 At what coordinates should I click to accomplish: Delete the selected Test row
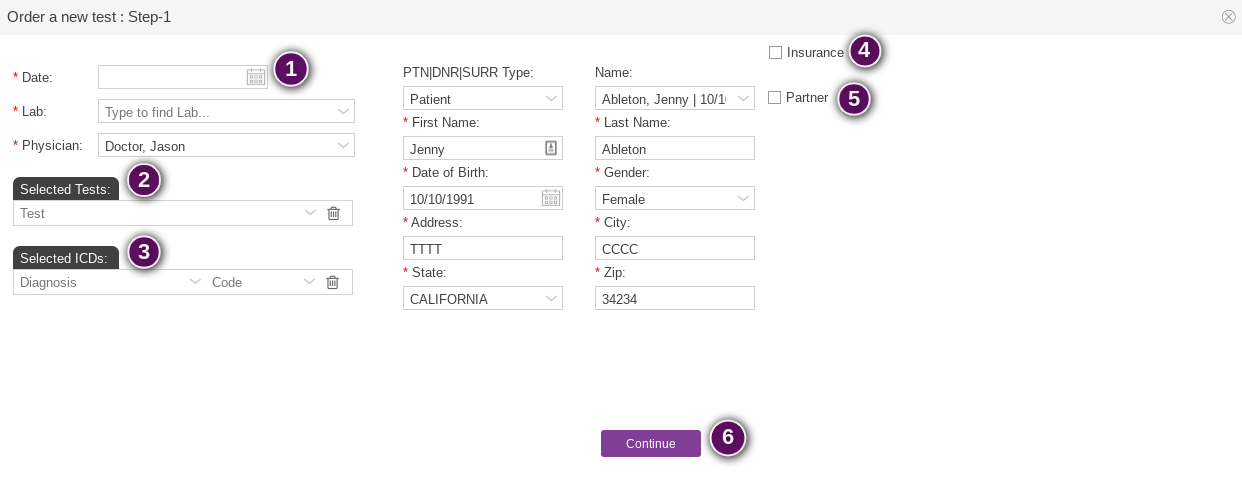[x=334, y=213]
